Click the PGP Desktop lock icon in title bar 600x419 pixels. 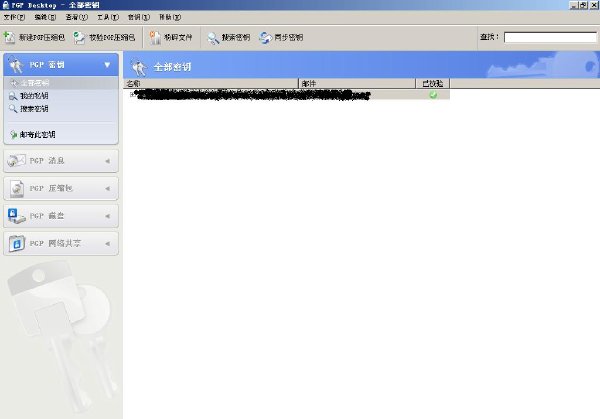[x=5, y=5]
